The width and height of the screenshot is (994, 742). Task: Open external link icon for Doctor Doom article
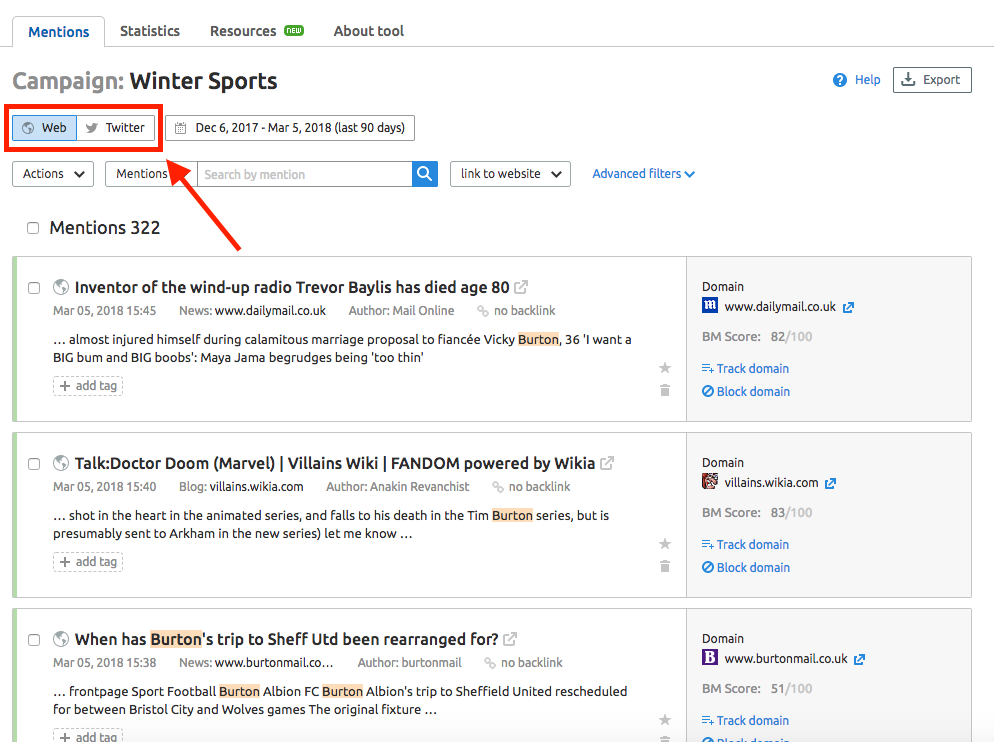[607, 464]
